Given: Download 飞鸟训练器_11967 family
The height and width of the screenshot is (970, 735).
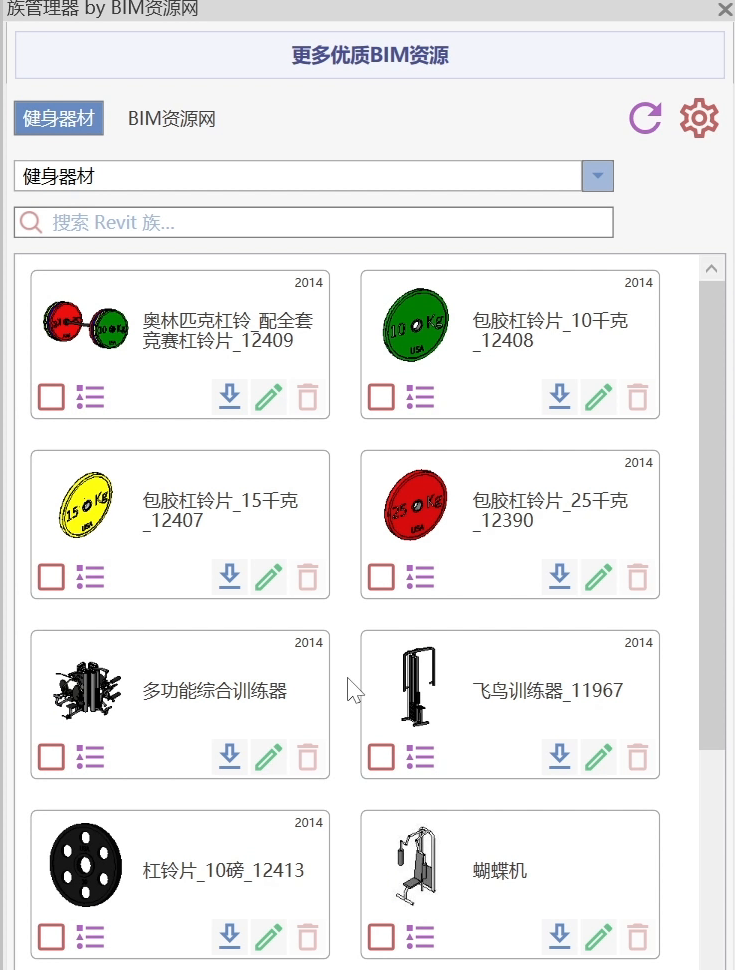Looking at the screenshot, I should tap(559, 757).
